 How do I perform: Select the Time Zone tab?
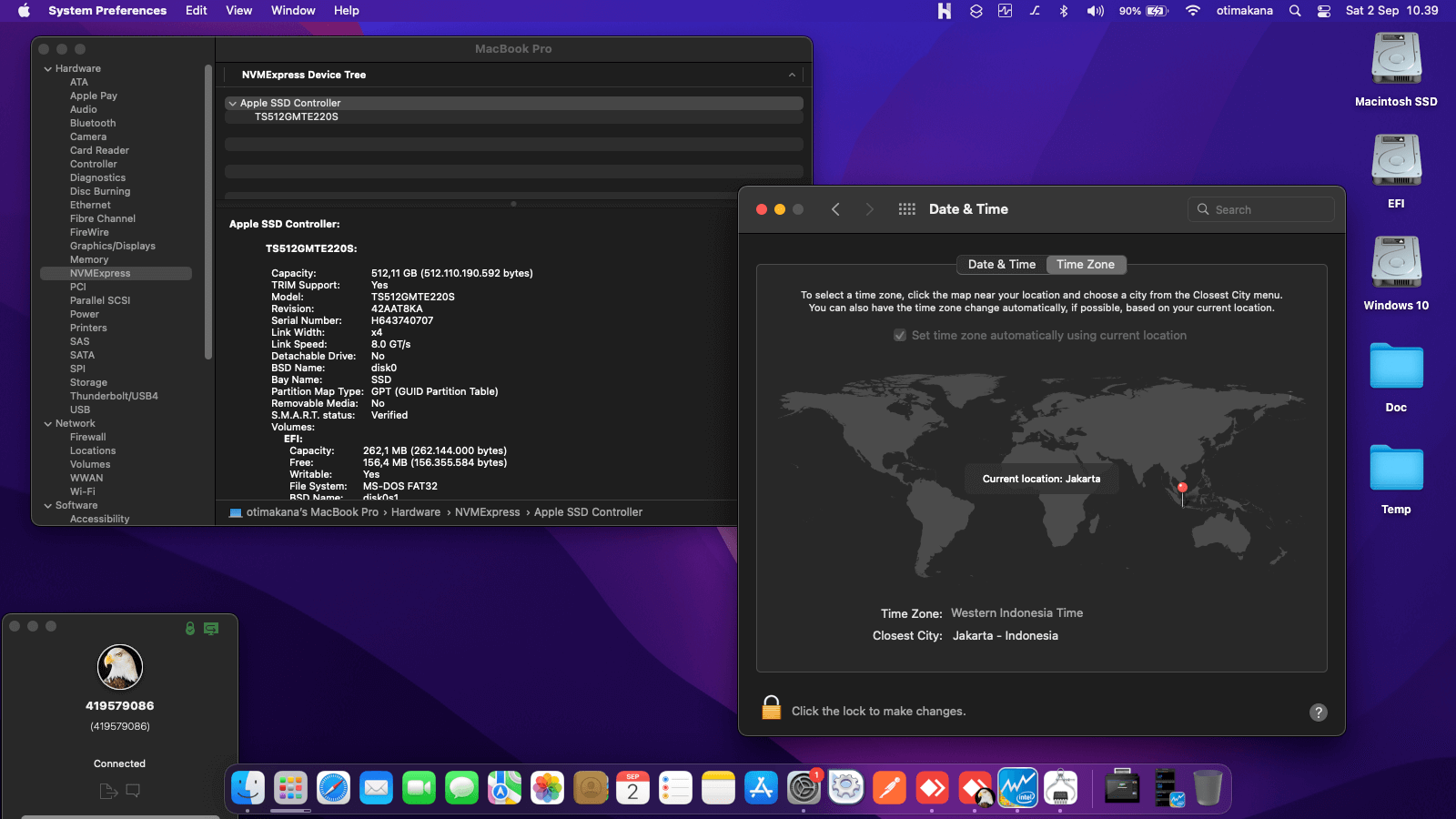(1086, 265)
